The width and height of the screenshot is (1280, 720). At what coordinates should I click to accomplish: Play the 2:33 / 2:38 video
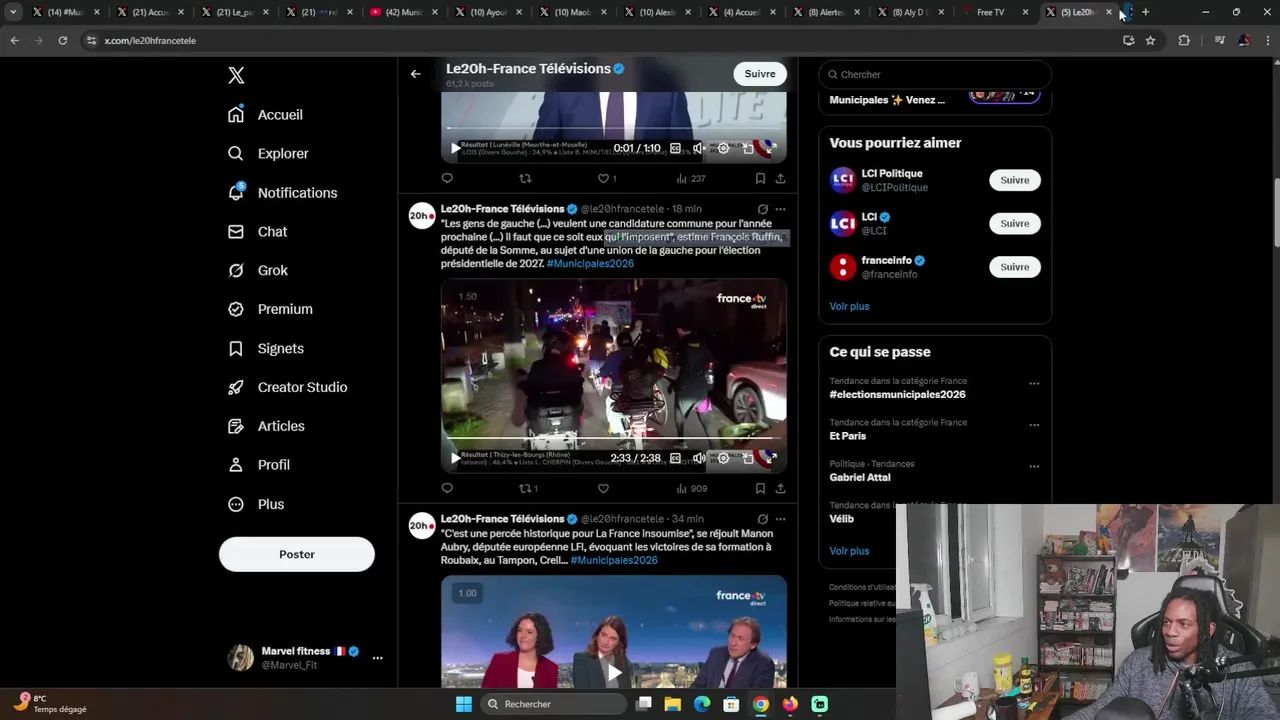pyautogui.click(x=455, y=458)
